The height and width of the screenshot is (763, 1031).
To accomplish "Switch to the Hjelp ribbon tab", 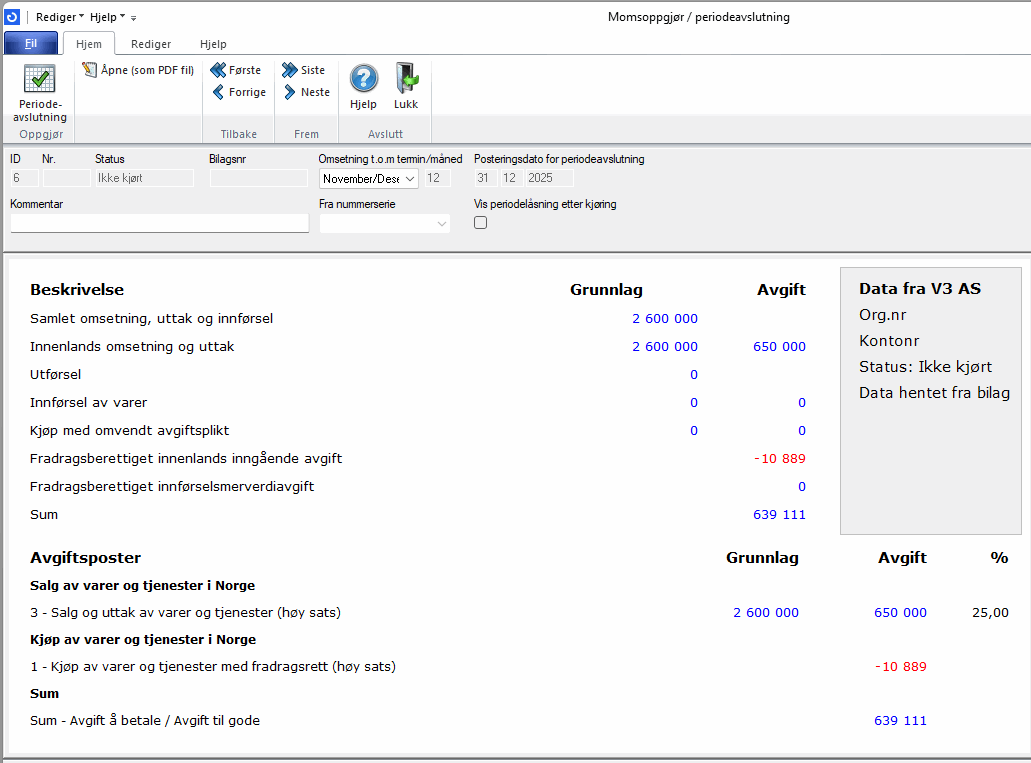I will pos(213,44).
